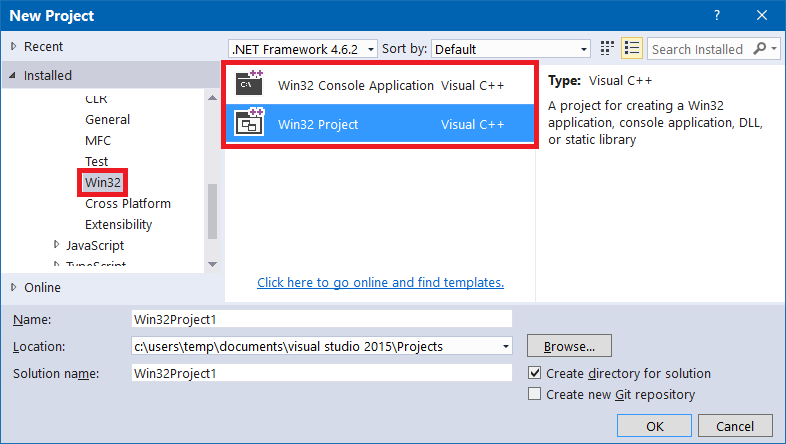Switch to small icons grid view
Image resolution: width=786 pixels, height=444 pixels.
pyautogui.click(x=608, y=48)
